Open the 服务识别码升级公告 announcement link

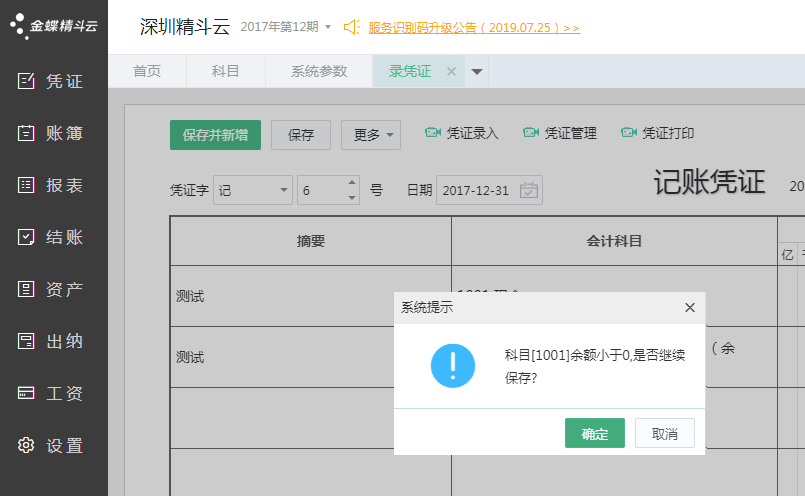[x=473, y=28]
